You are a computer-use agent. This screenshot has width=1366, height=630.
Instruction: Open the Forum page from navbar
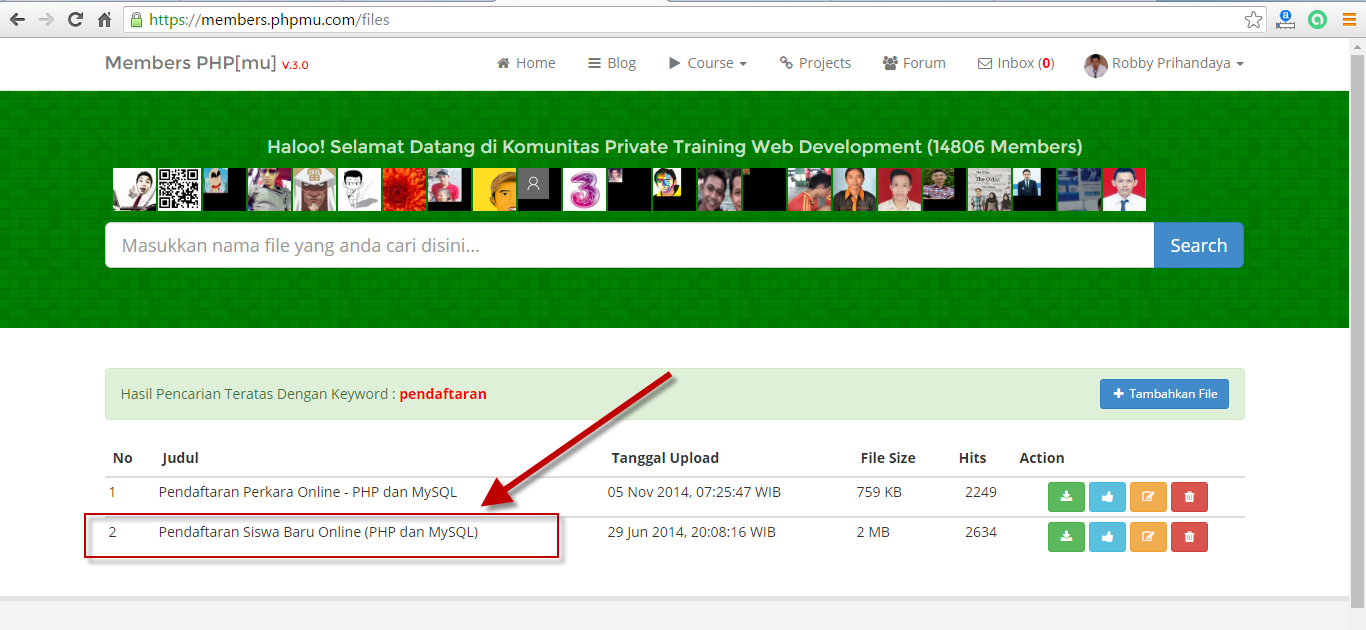pyautogui.click(x=914, y=63)
